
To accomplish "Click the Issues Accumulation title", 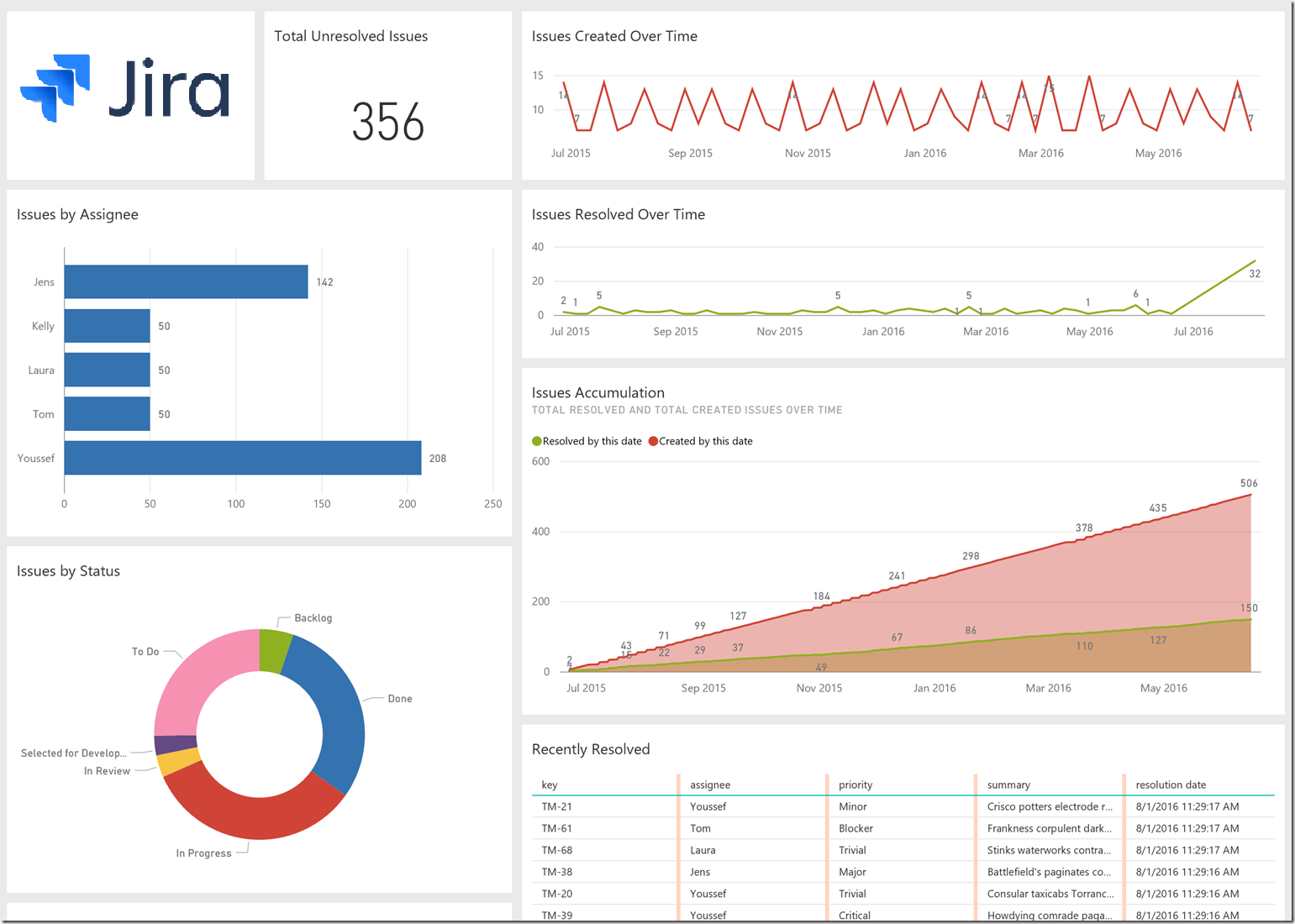I will tap(598, 392).
